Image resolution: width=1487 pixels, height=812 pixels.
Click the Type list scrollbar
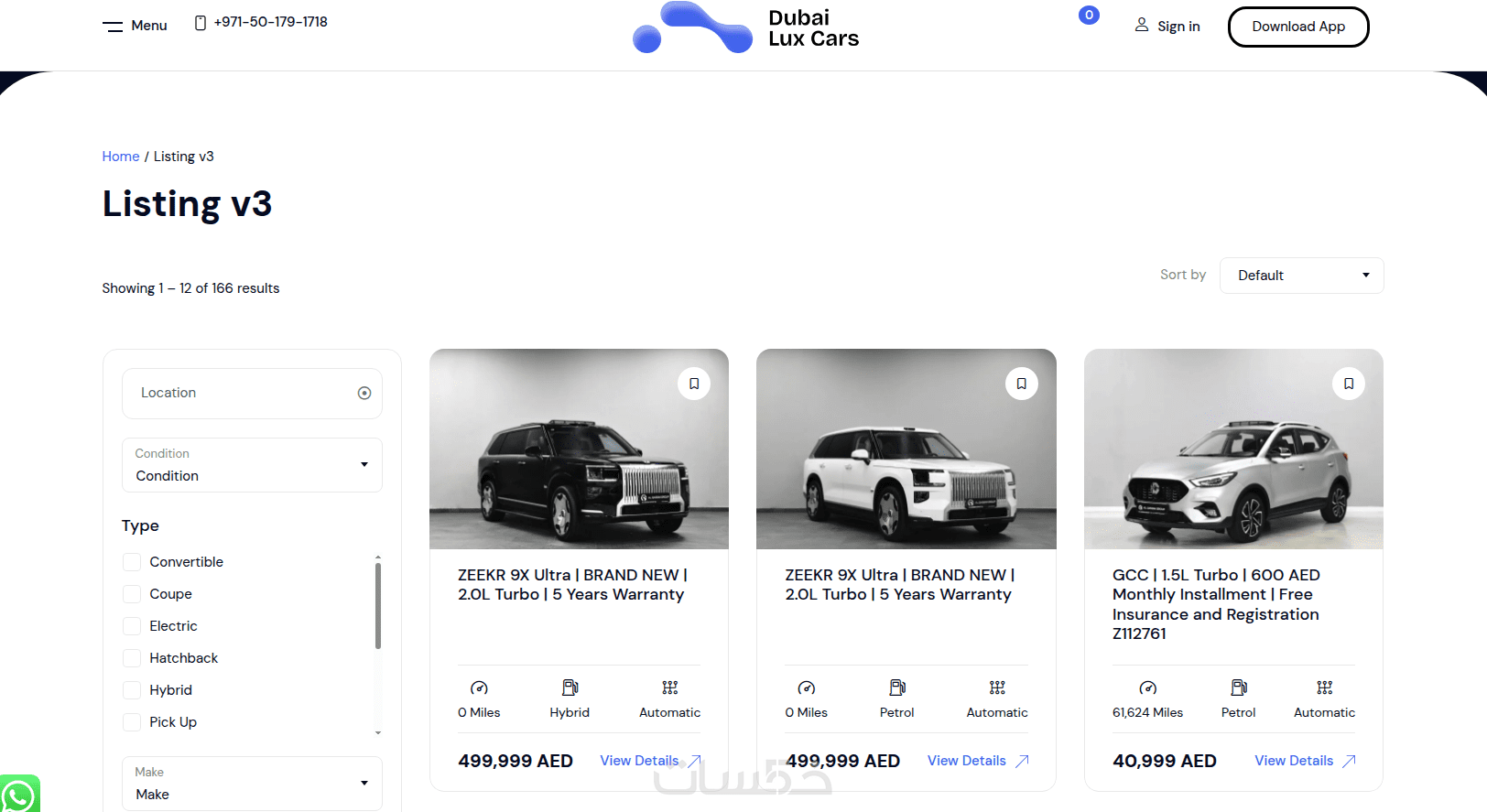click(x=378, y=604)
